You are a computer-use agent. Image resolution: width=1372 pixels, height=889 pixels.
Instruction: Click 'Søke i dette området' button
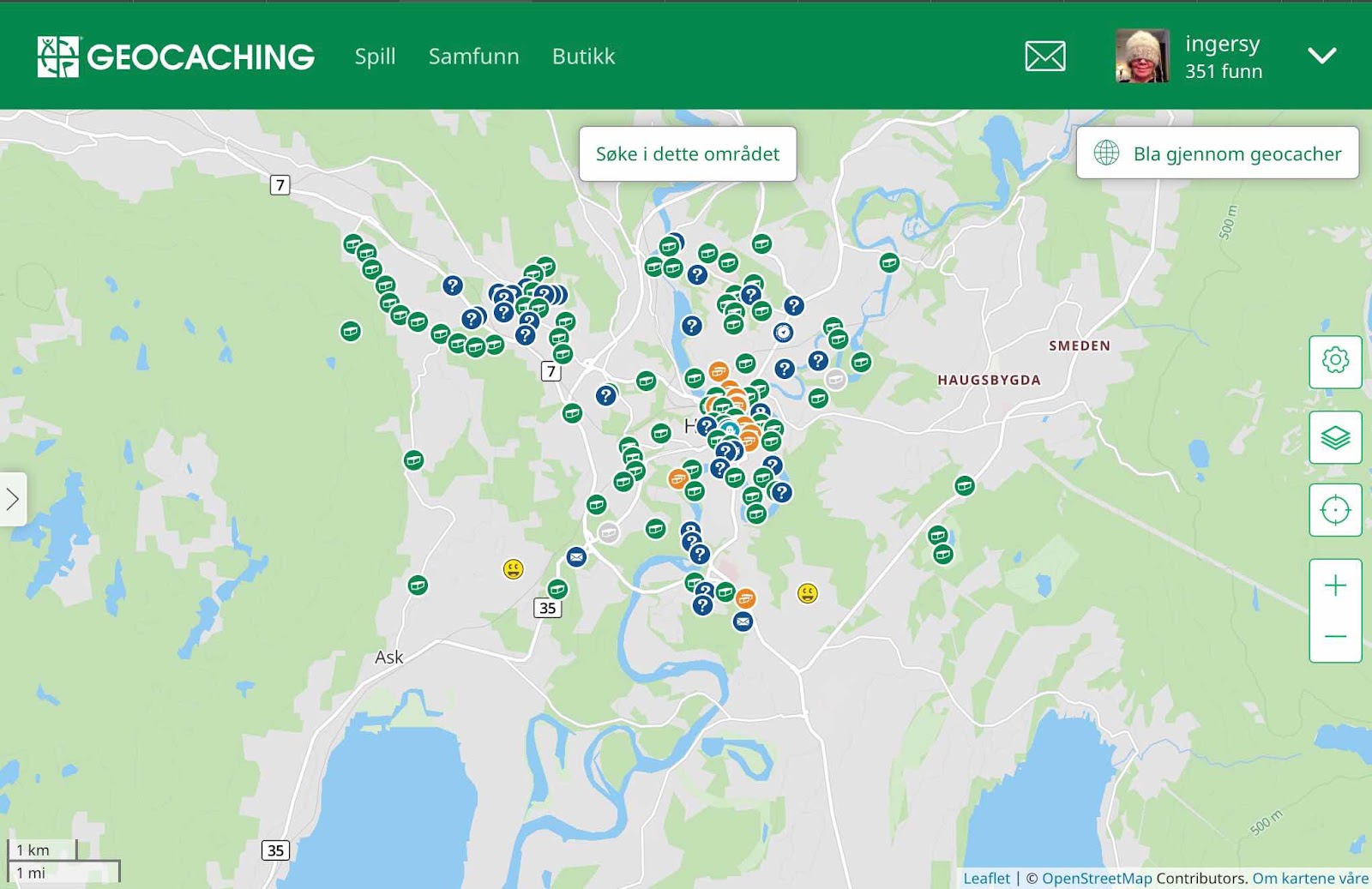point(688,154)
